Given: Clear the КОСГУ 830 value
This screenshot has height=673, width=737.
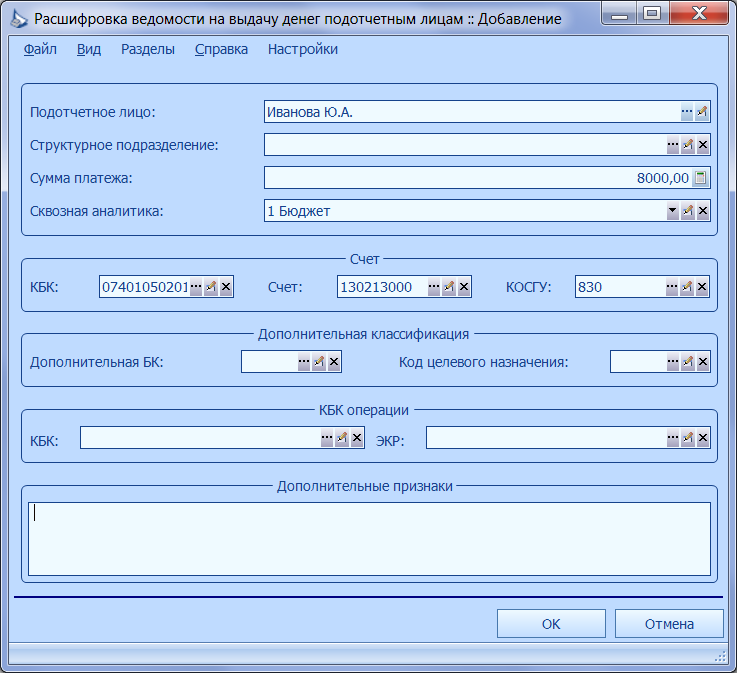Looking at the screenshot, I should coord(702,287).
